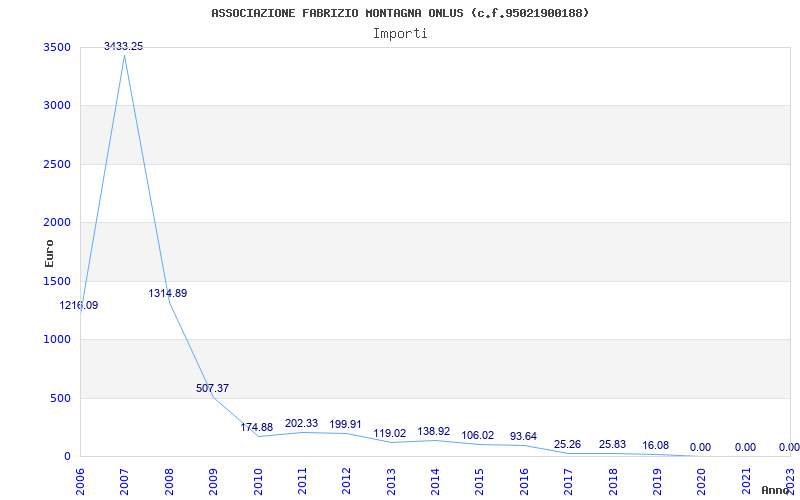This screenshot has height=500, width=800.
Task: Select the 174.88 data label
Action: tap(257, 427)
